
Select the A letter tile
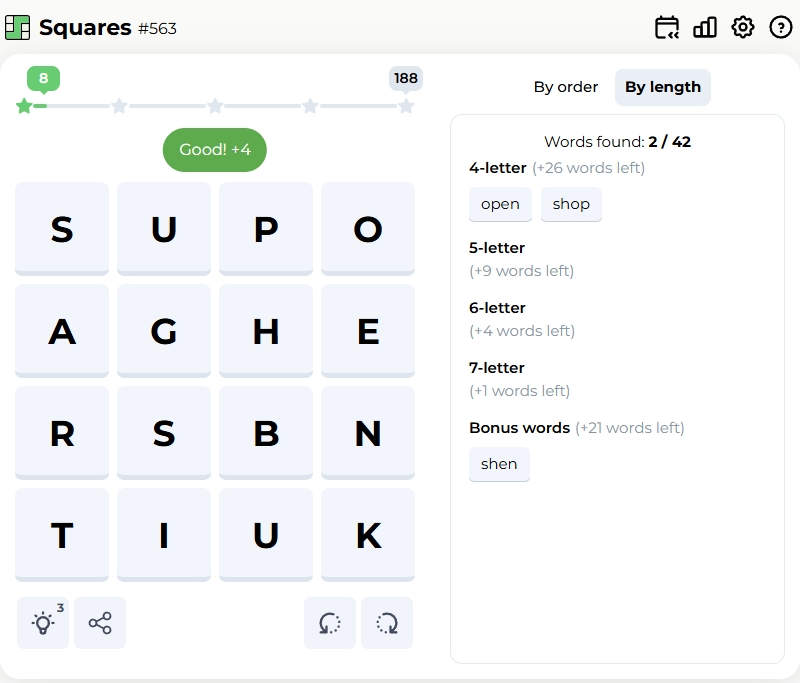coord(62,331)
